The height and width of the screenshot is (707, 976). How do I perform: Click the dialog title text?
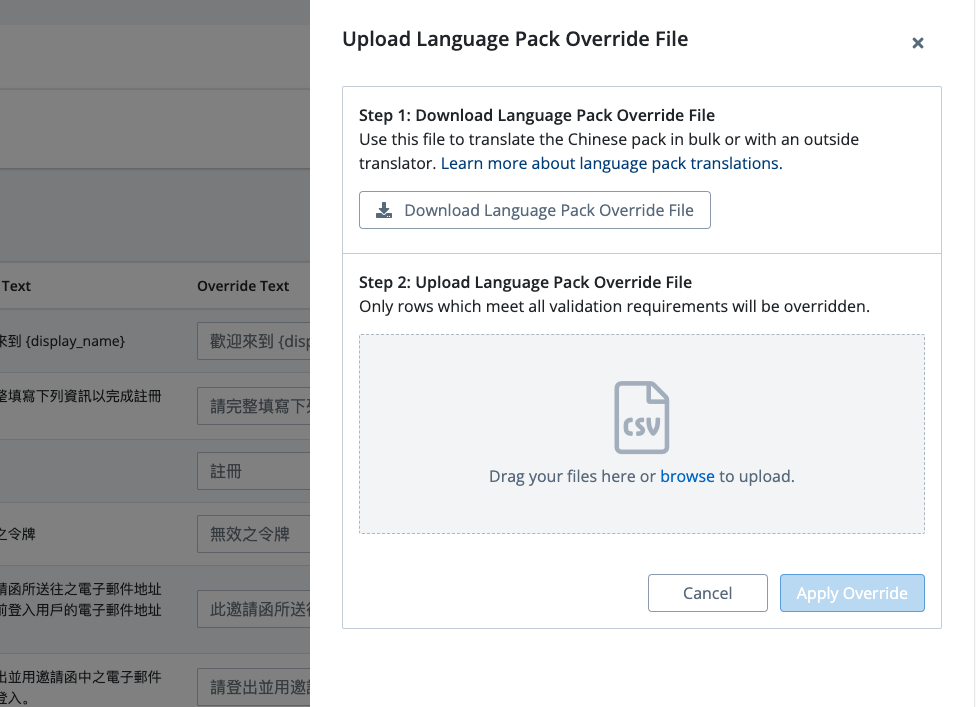click(515, 39)
